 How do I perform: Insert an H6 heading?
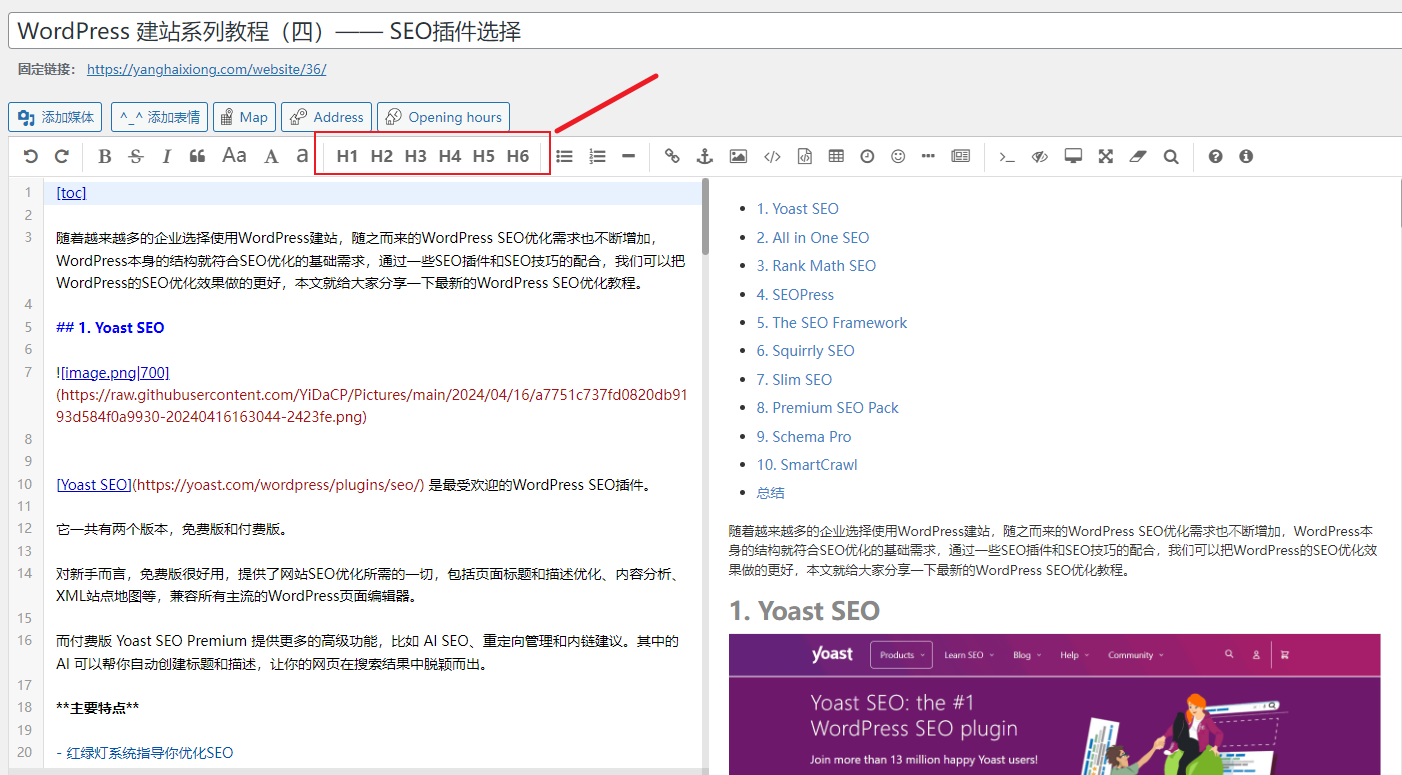[517, 156]
